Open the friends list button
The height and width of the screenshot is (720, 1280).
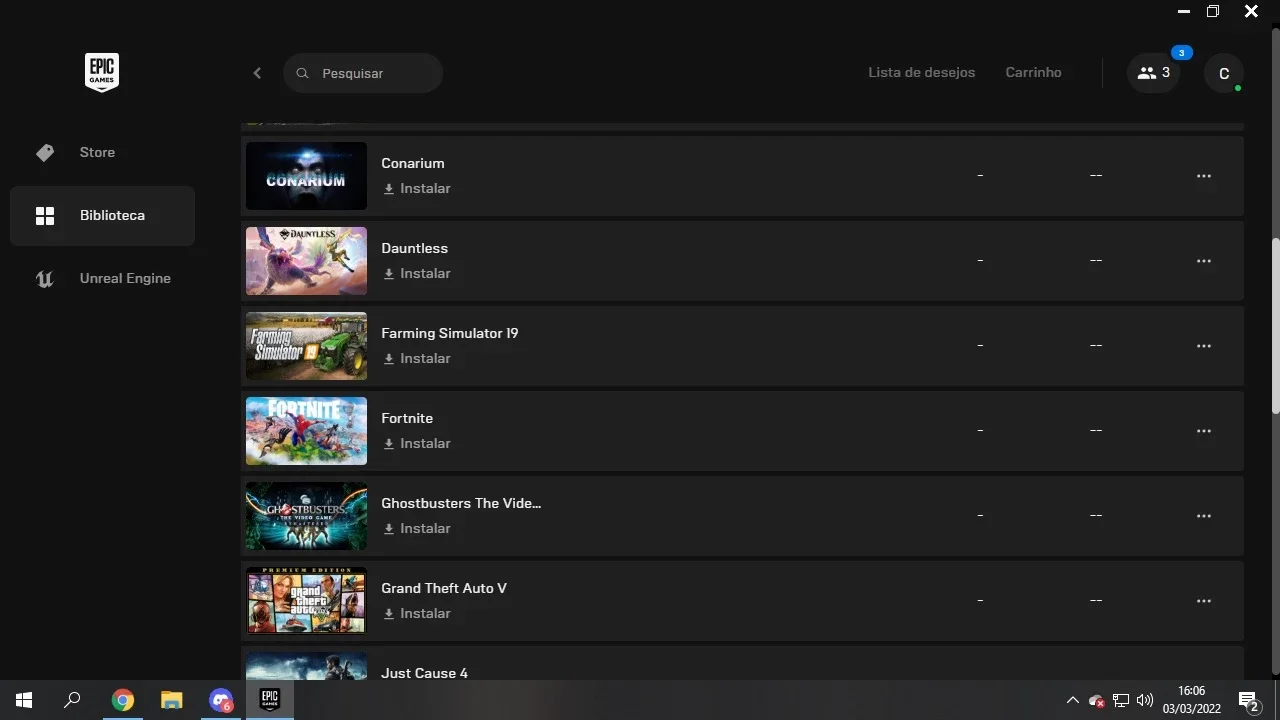click(x=1153, y=73)
